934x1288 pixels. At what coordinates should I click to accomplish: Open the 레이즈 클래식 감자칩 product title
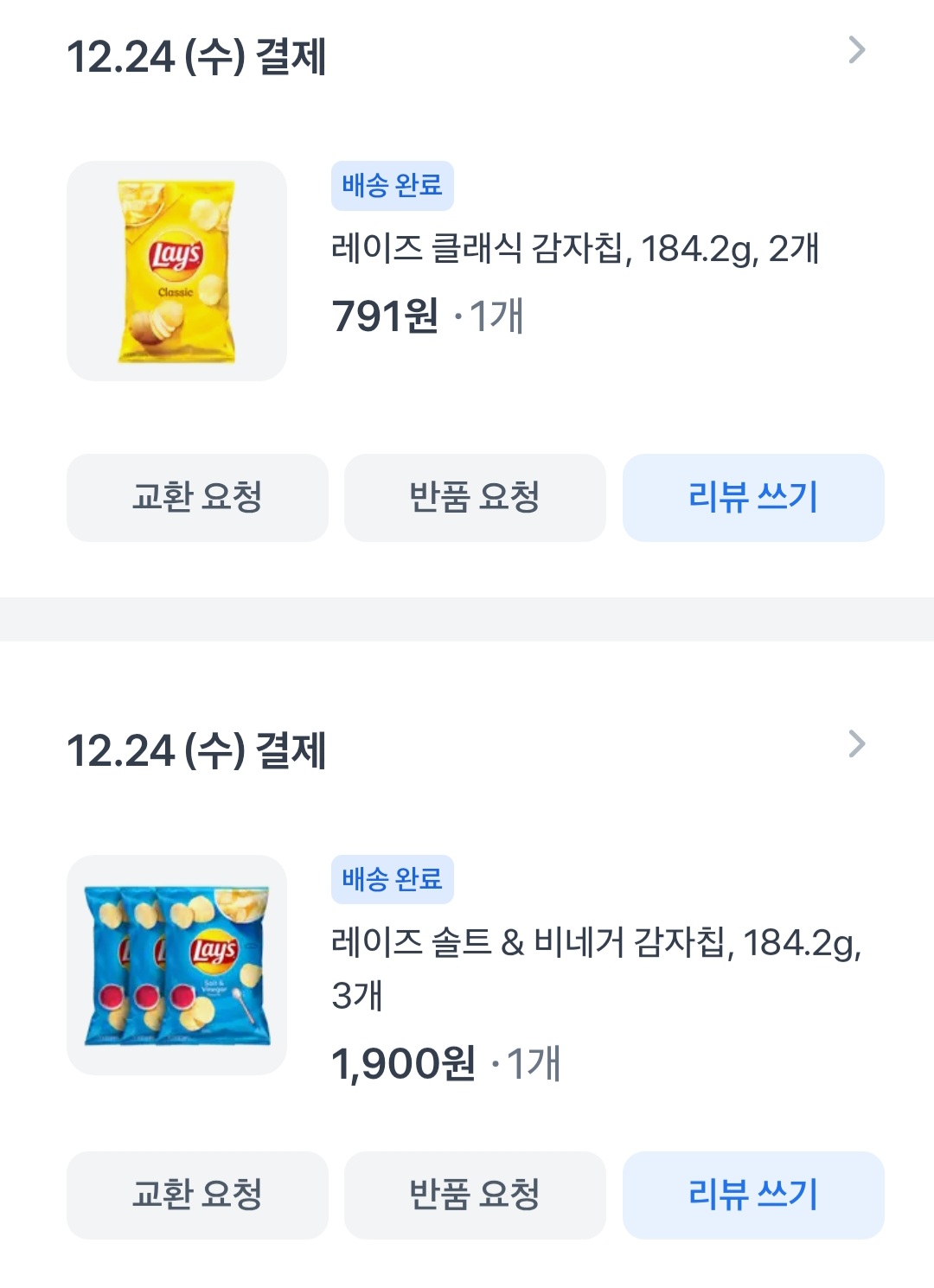(575, 249)
